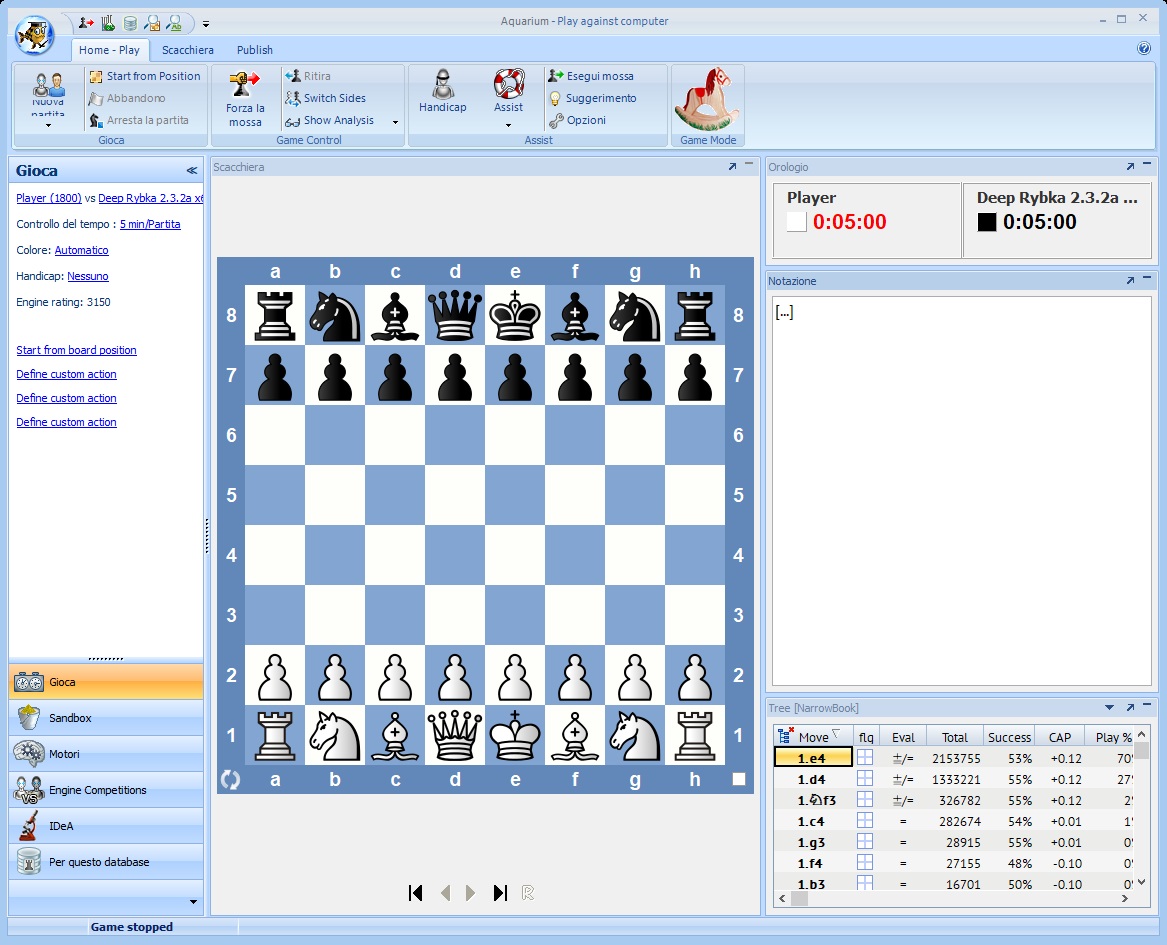Click the pawn with red arrow quick-access icon
This screenshot has width=1167, height=945.
click(x=86, y=24)
